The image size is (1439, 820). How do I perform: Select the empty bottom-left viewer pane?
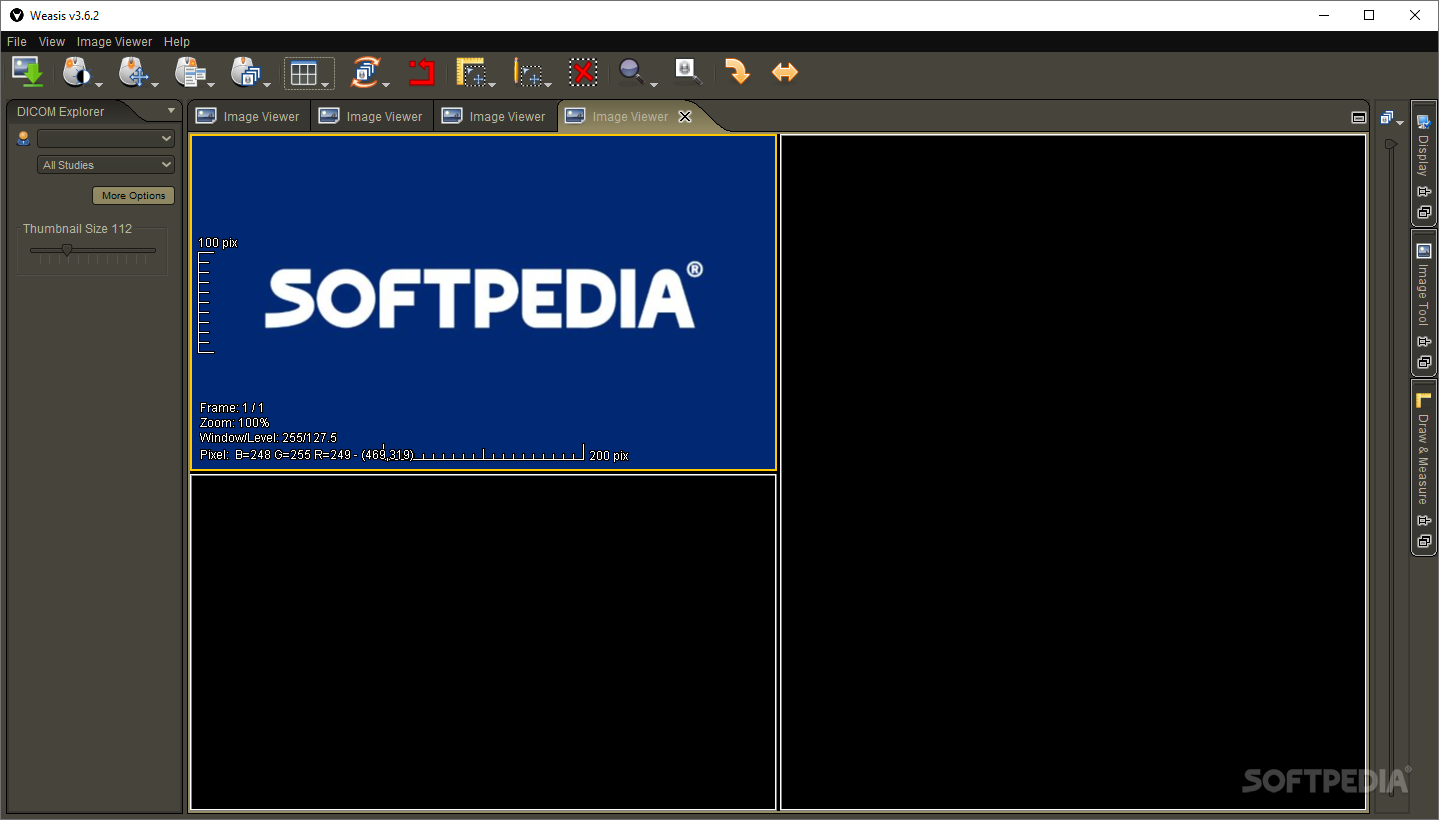coord(483,642)
